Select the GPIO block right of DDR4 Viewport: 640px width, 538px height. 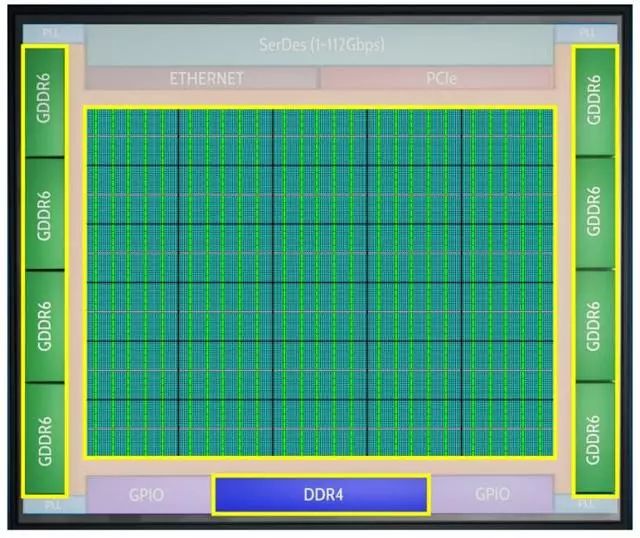(x=492, y=494)
